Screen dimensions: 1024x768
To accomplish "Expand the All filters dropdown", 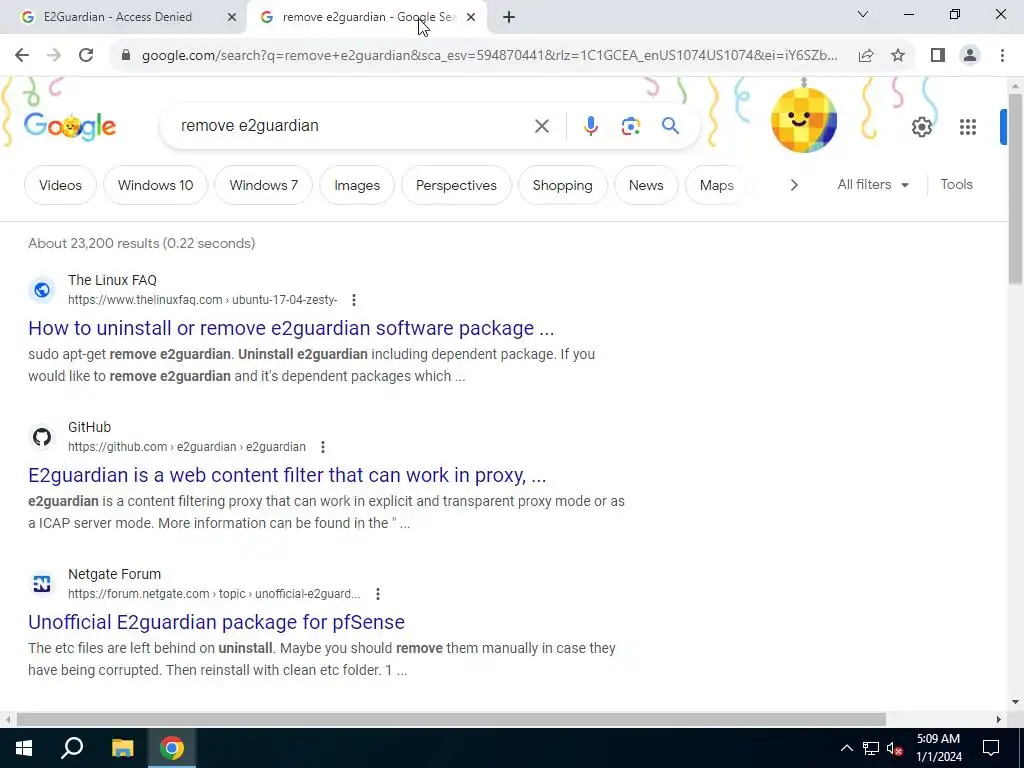I will [x=872, y=185].
